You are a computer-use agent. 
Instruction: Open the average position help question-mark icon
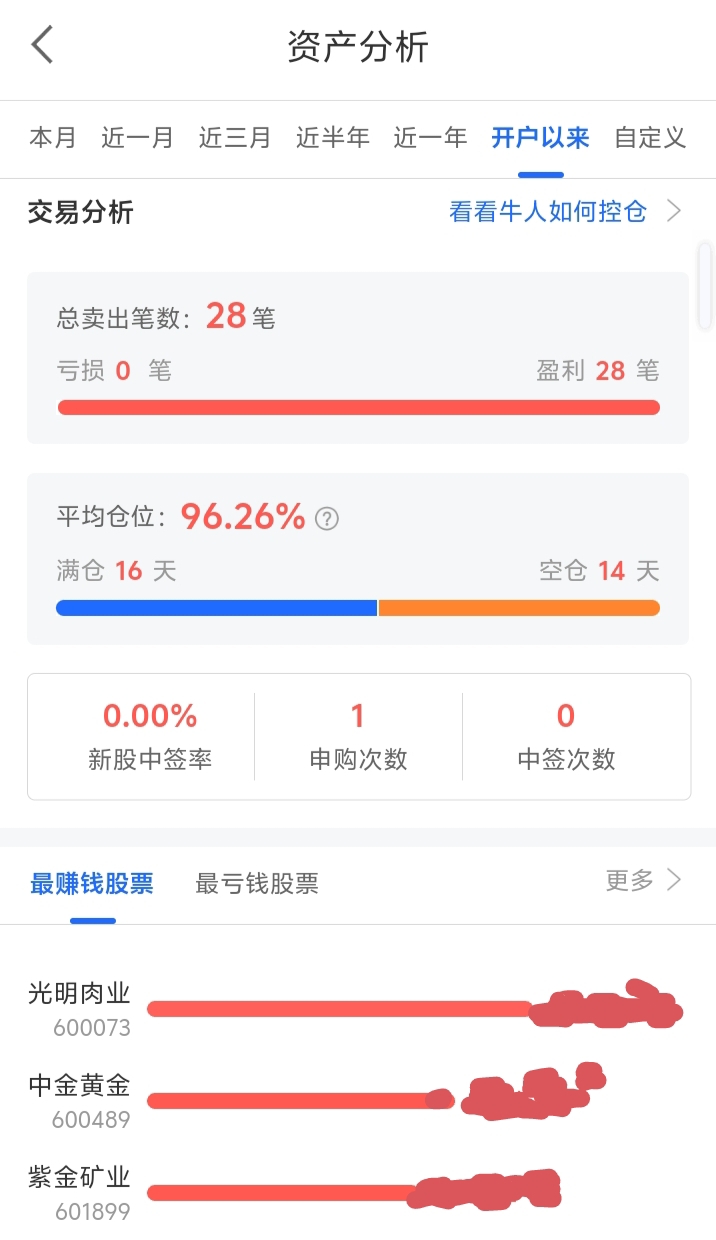coord(327,519)
